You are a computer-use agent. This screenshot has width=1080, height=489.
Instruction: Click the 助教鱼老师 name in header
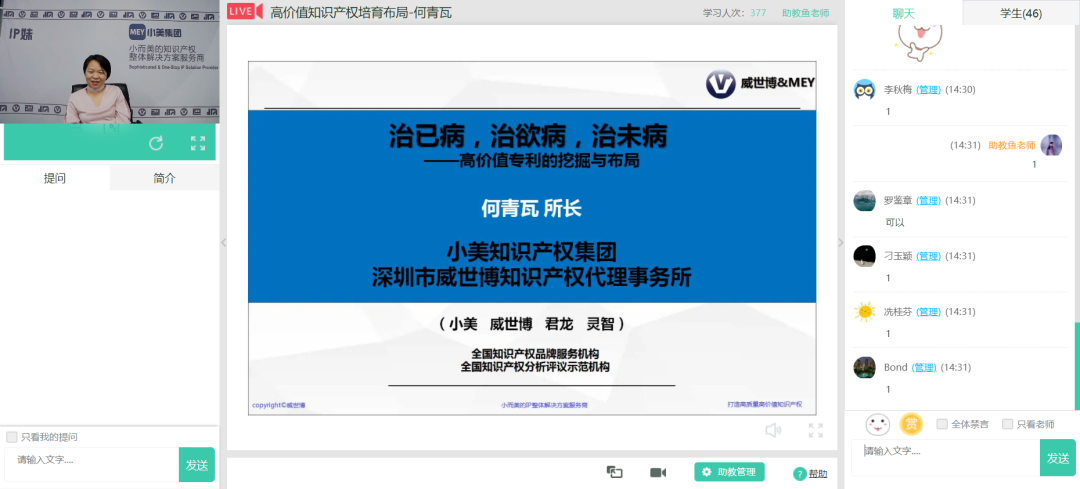[x=805, y=12]
